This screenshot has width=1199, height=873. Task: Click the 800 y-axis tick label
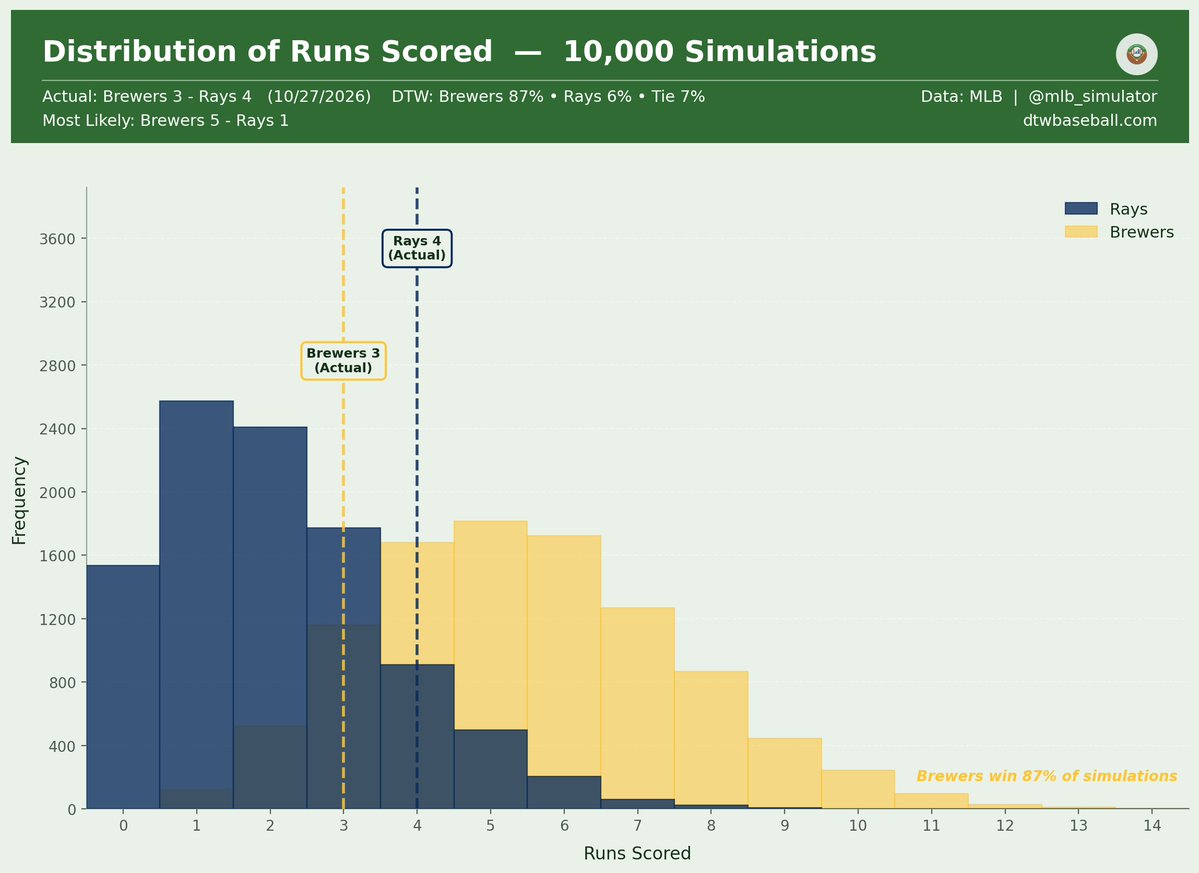[x=62, y=682]
